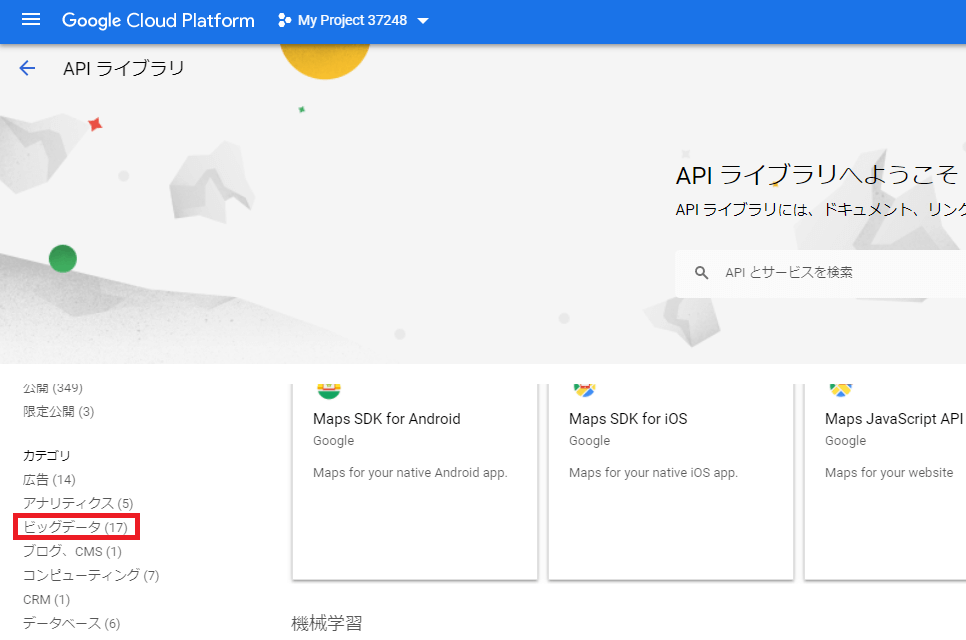Viewport: 966px width, 640px height.
Task: Select the 広告 (14) category
Action: tap(49, 480)
